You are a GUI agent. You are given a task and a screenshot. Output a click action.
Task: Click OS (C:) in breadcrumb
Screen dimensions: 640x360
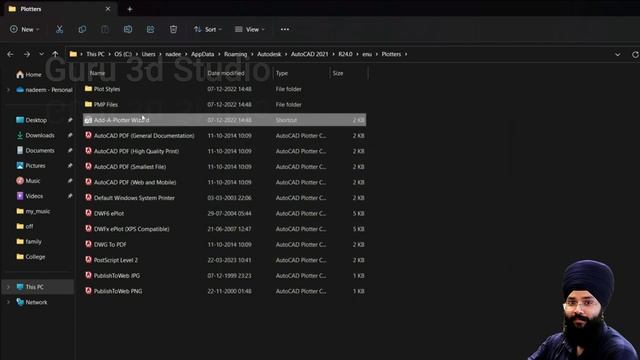pyautogui.click(x=123, y=54)
